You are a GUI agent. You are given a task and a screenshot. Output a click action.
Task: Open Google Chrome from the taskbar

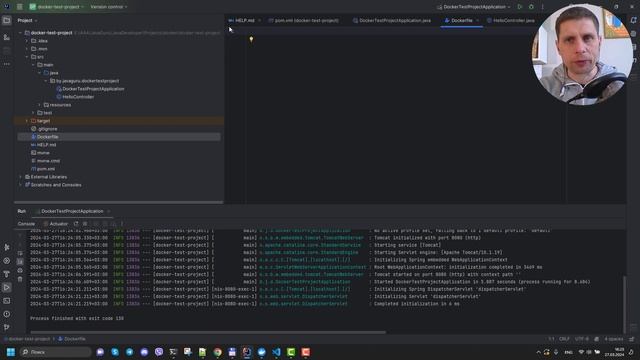pyautogui.click(x=218, y=352)
